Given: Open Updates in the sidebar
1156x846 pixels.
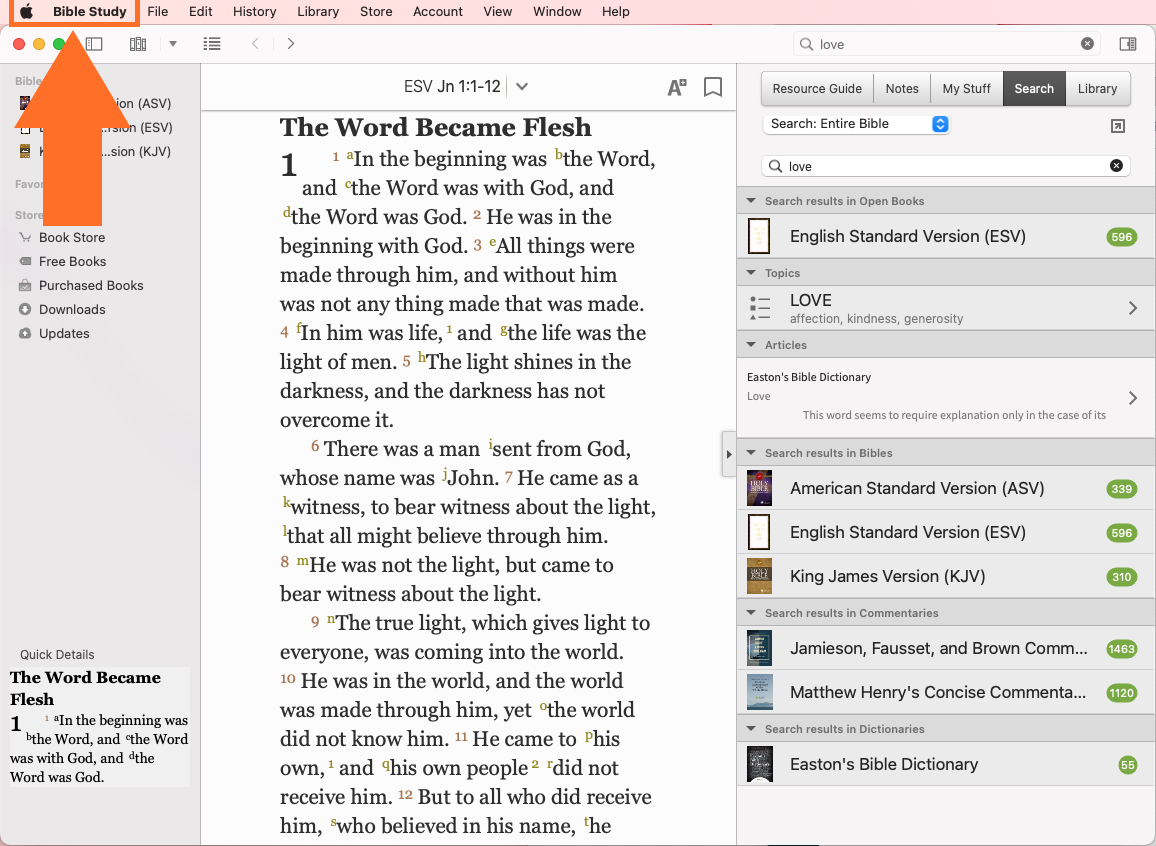Looking at the screenshot, I should pyautogui.click(x=64, y=333).
